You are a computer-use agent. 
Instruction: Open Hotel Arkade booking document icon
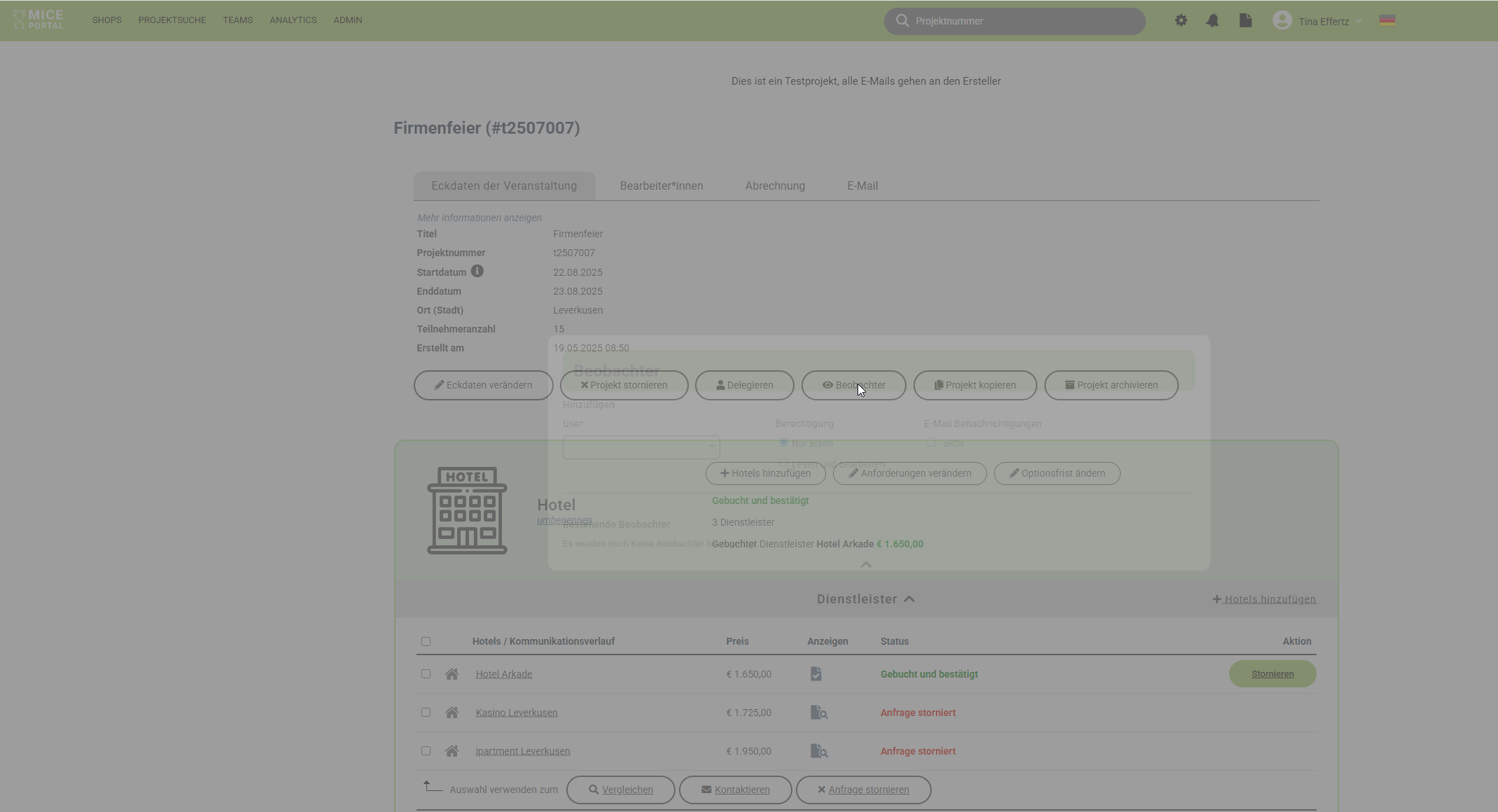(x=816, y=673)
